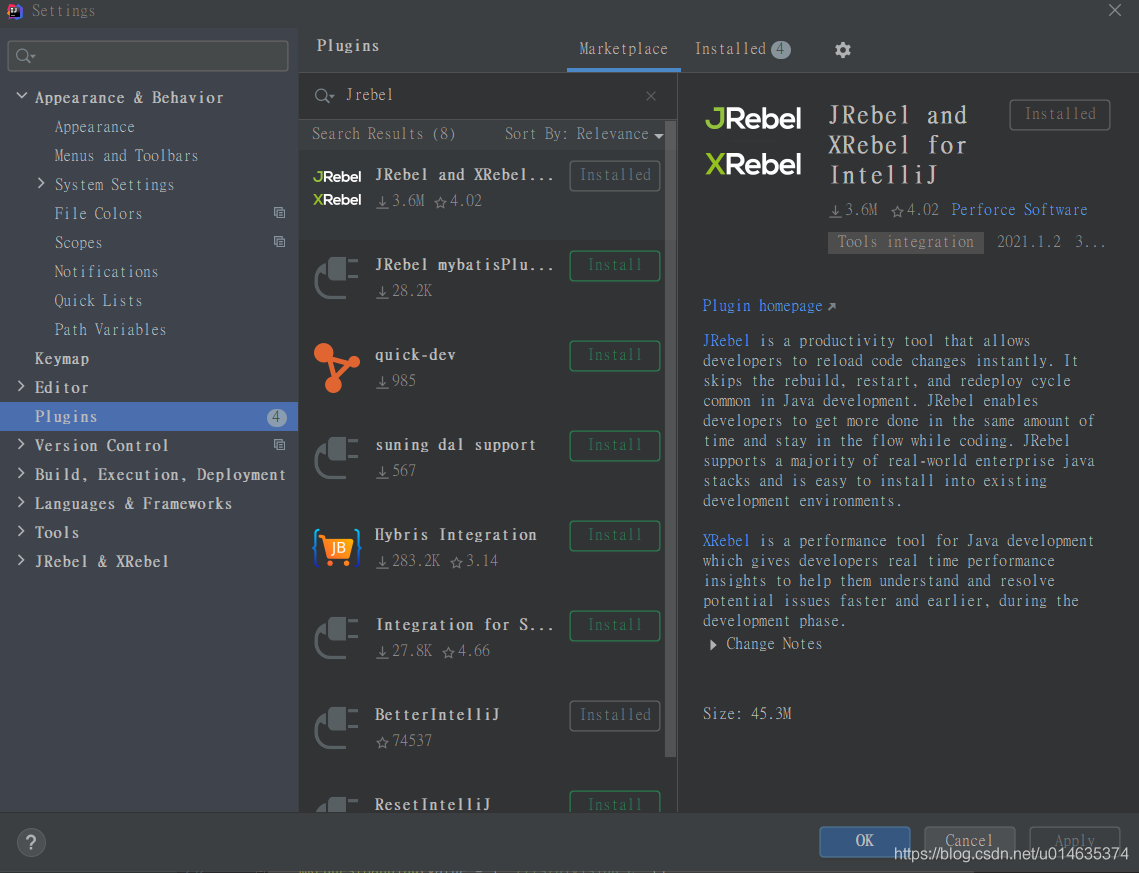
Task: Expand the Version Control section
Action: pyautogui.click(x=21, y=444)
